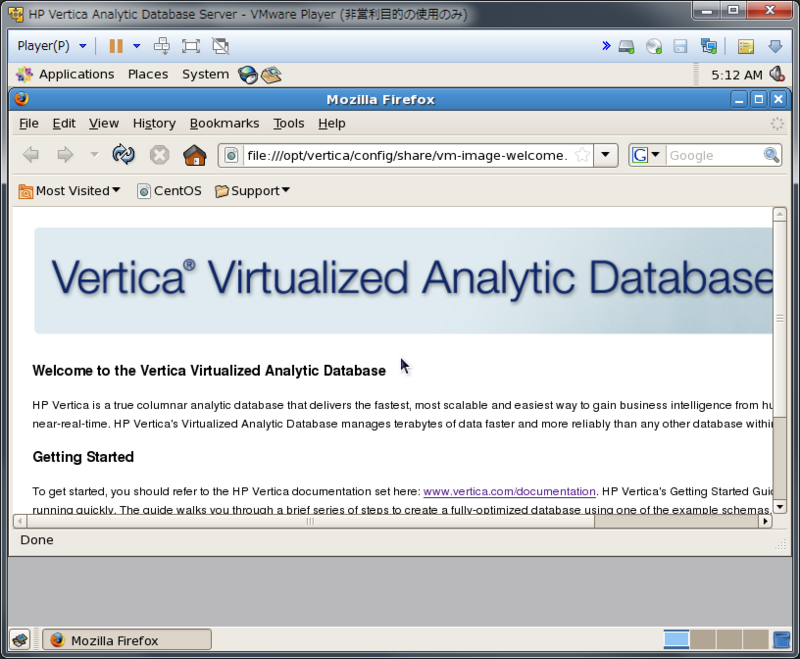Screen dimensions: 800x659
Task: Bookmark this page with the star
Action: tap(582, 155)
